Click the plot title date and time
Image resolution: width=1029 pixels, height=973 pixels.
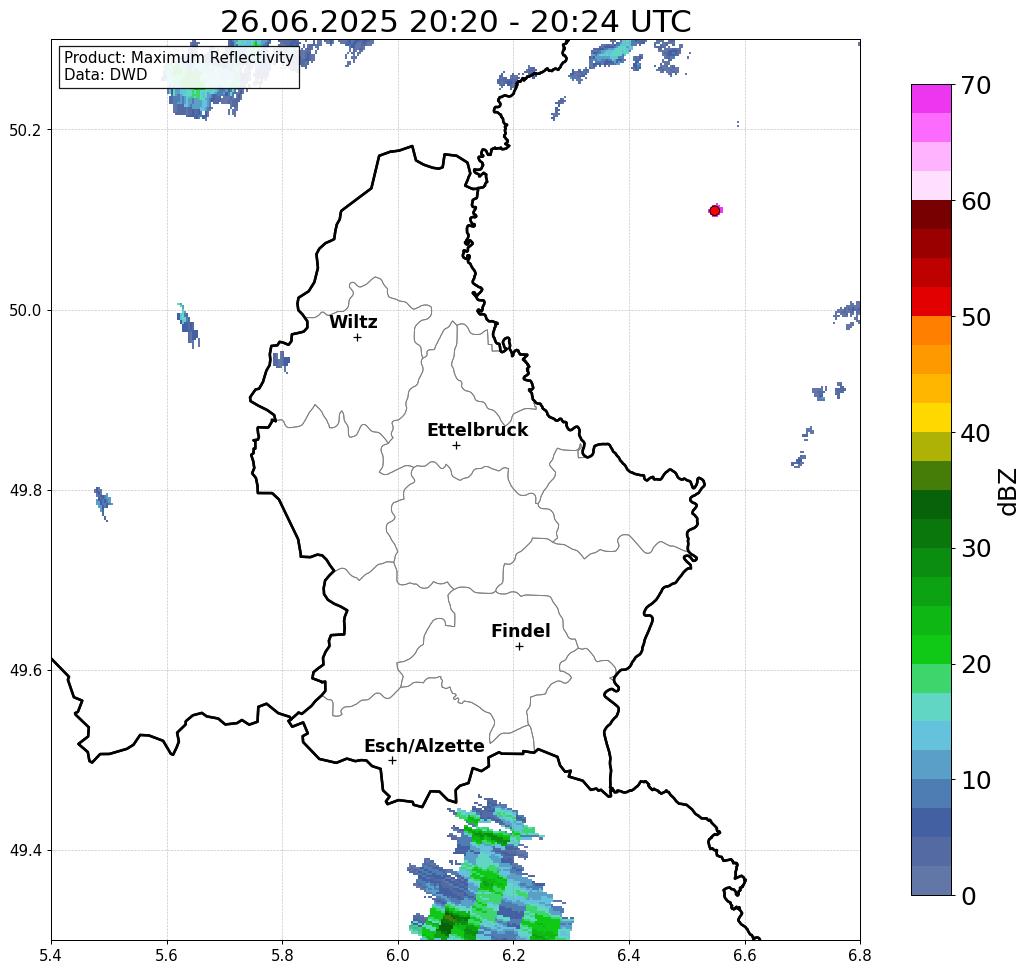[455, 22]
